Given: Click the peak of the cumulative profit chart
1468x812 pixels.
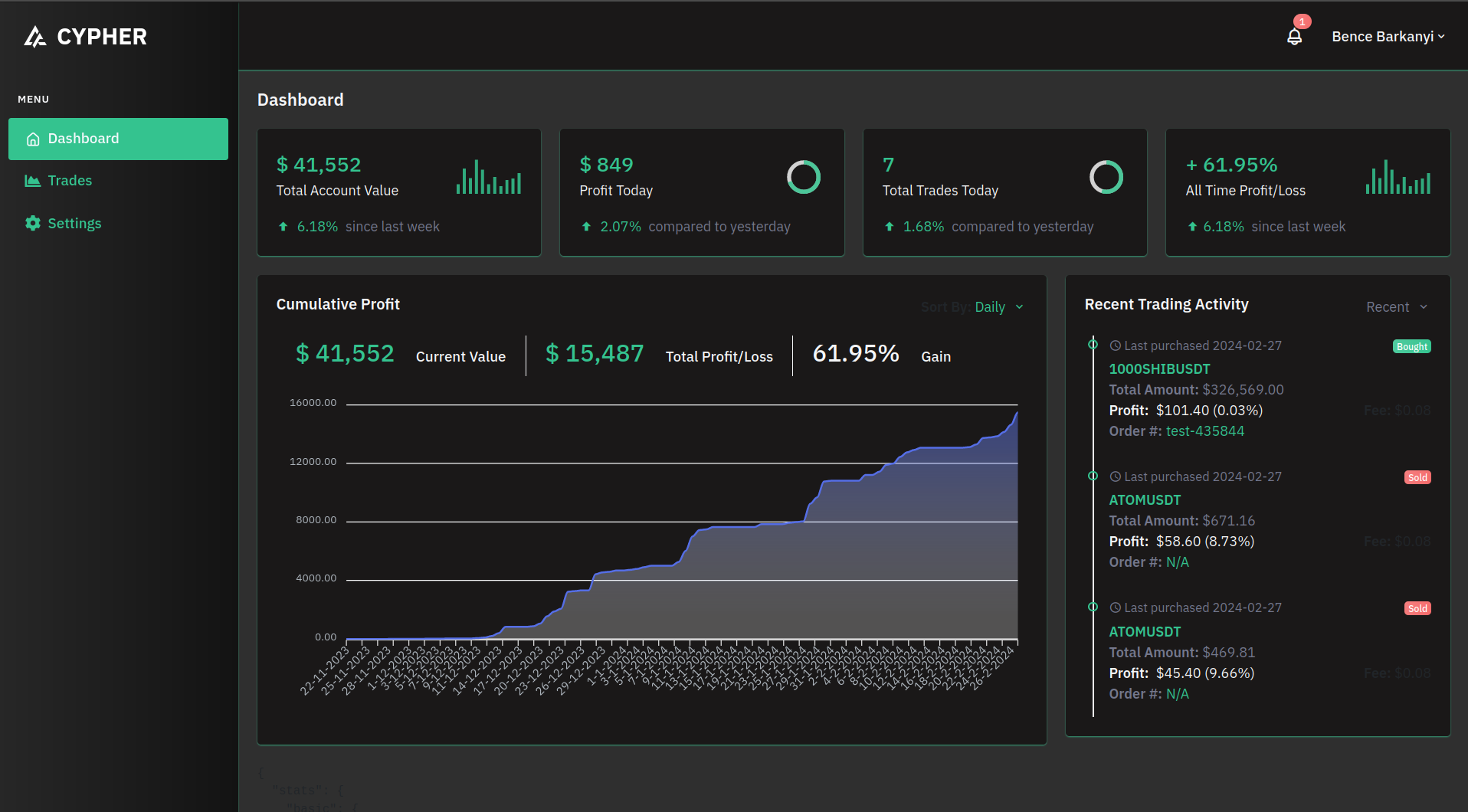Looking at the screenshot, I should pyautogui.click(x=1017, y=414).
